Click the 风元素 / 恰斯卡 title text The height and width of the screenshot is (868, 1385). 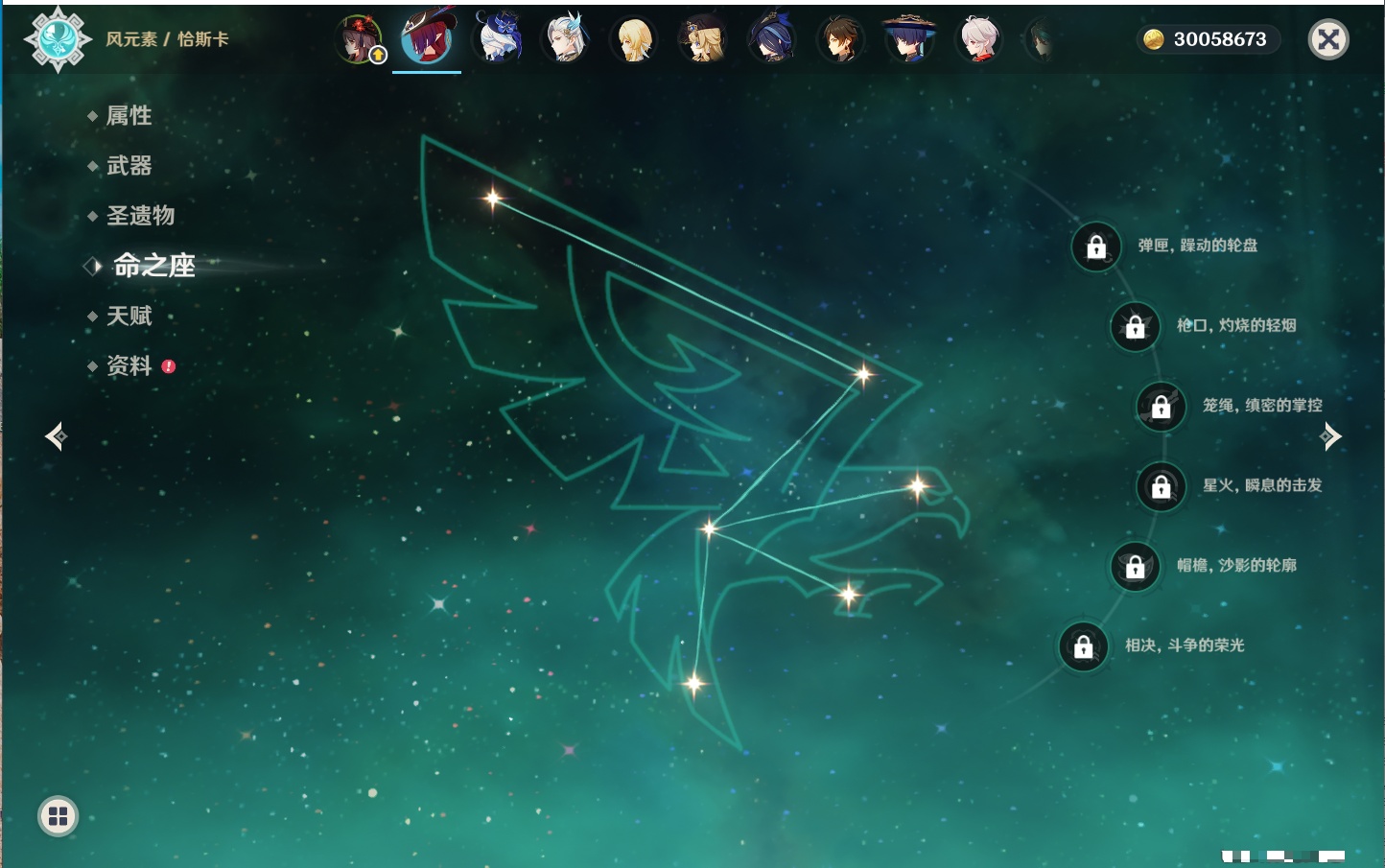(167, 39)
